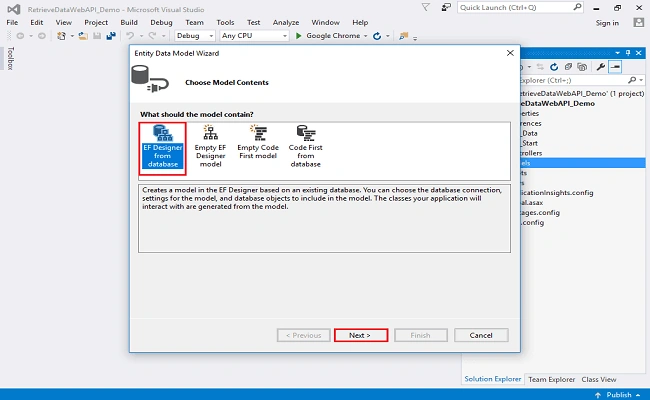Open the collapsed Toolbox side tab
Image resolution: width=650 pixels, height=400 pixels.
tap(10, 58)
